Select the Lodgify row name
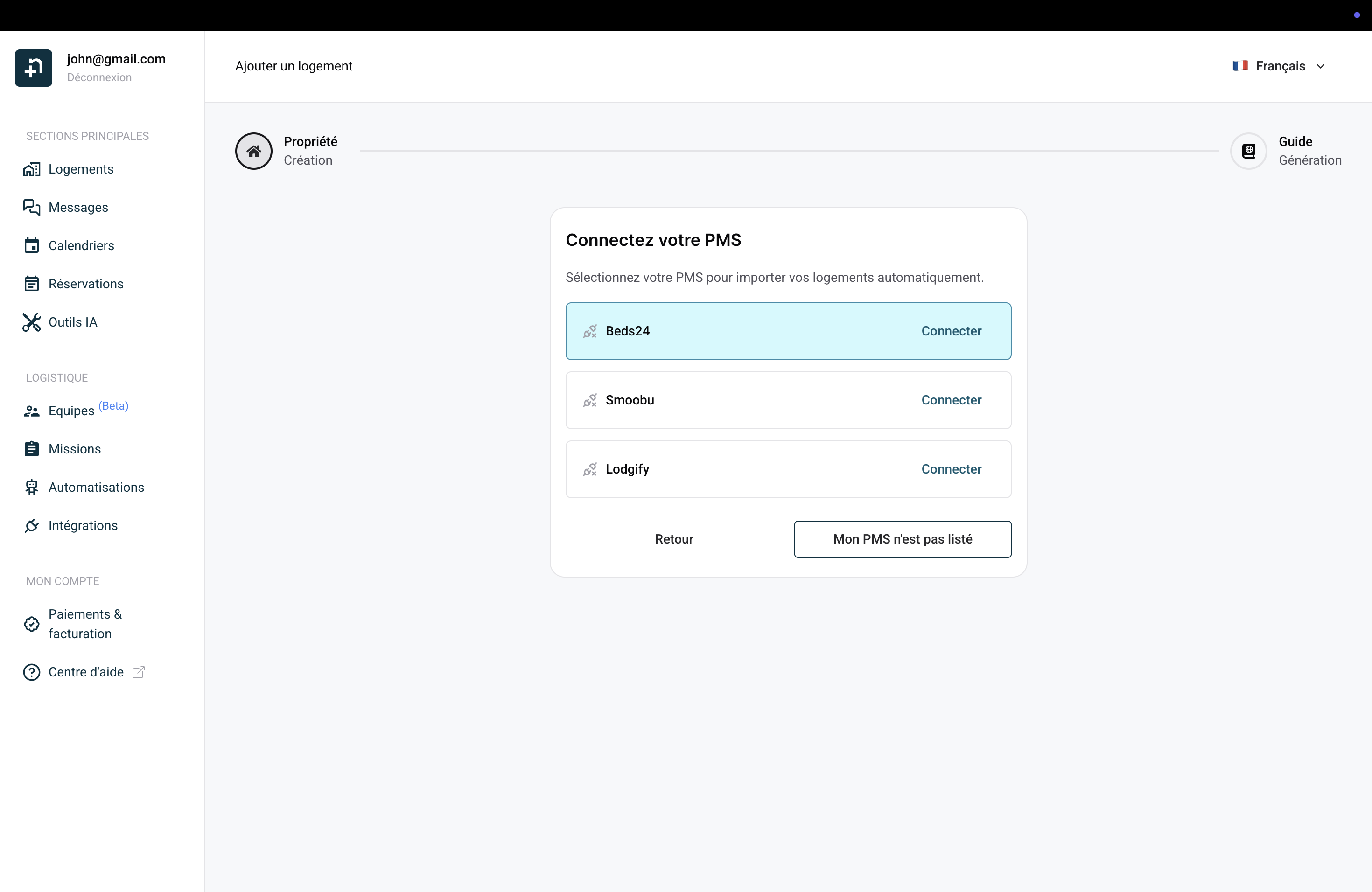 [x=627, y=470]
